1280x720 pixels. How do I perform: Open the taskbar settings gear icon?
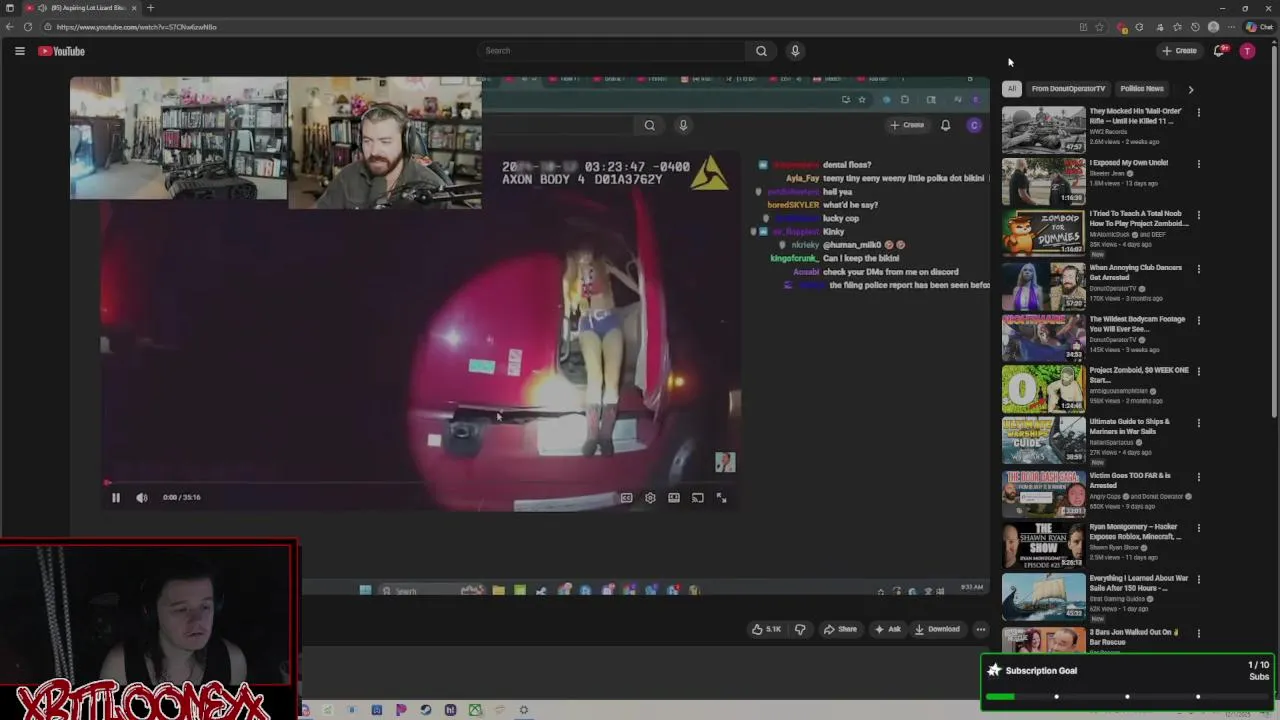523,710
